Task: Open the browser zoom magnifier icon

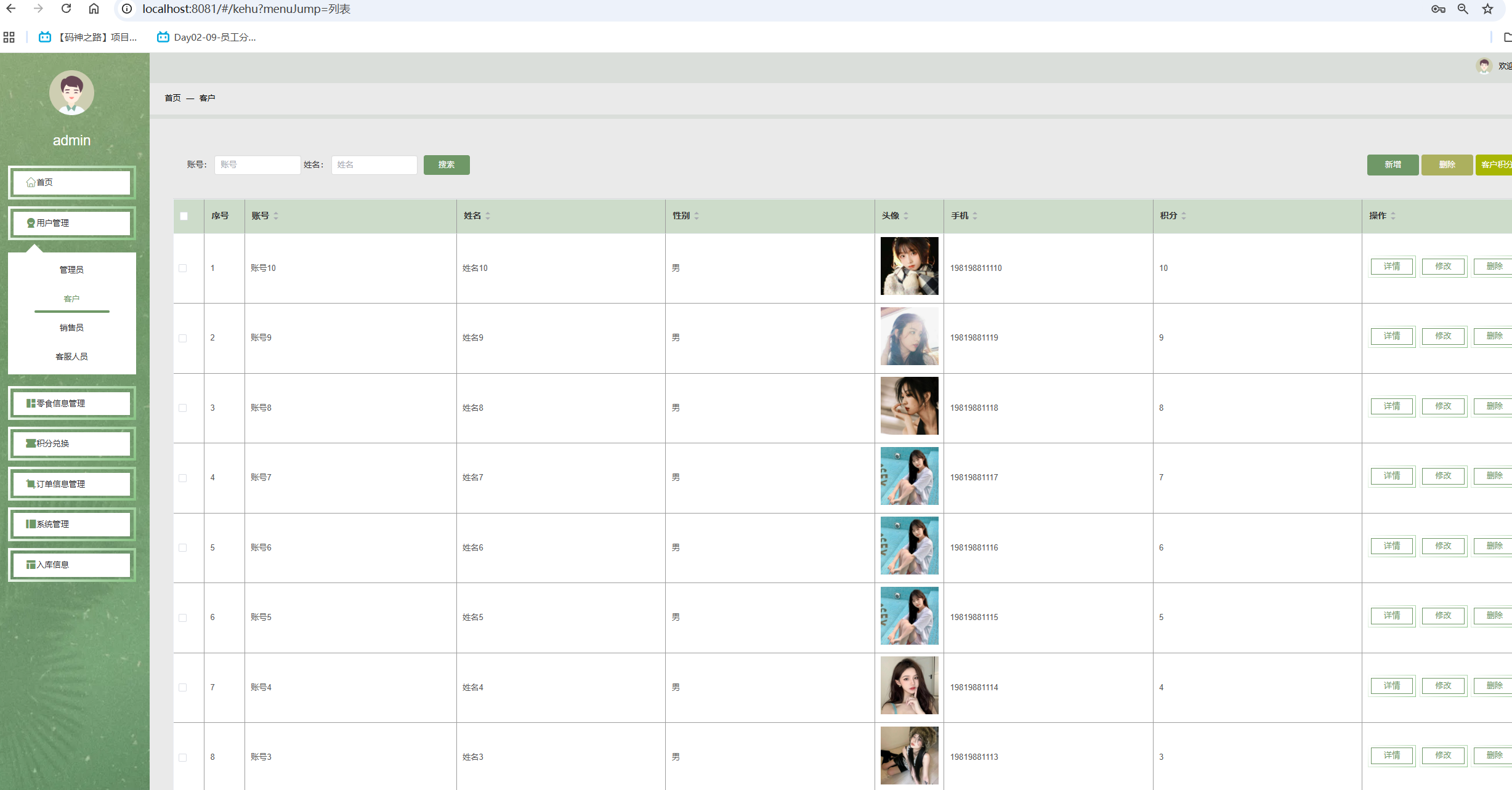Action: coord(1463,9)
